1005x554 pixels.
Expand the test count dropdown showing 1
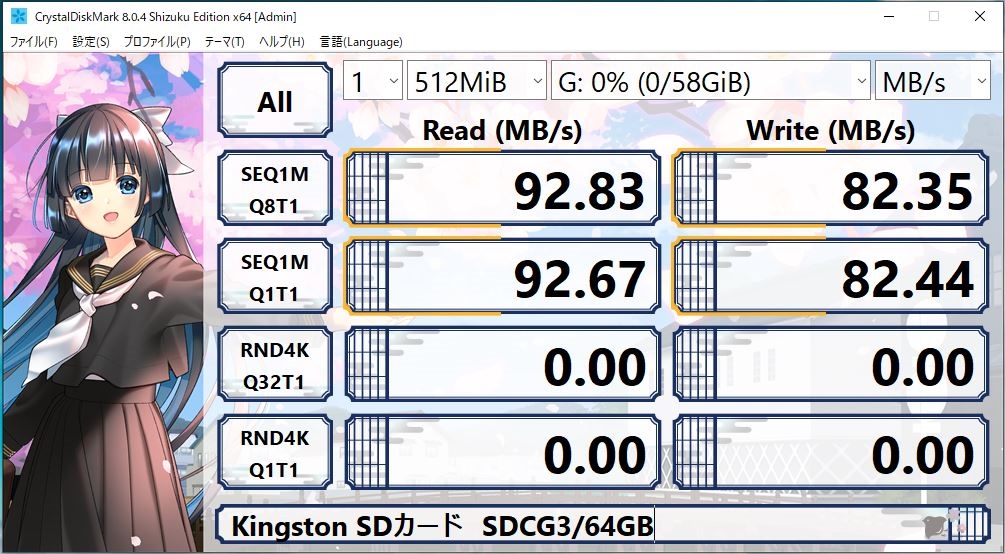373,81
